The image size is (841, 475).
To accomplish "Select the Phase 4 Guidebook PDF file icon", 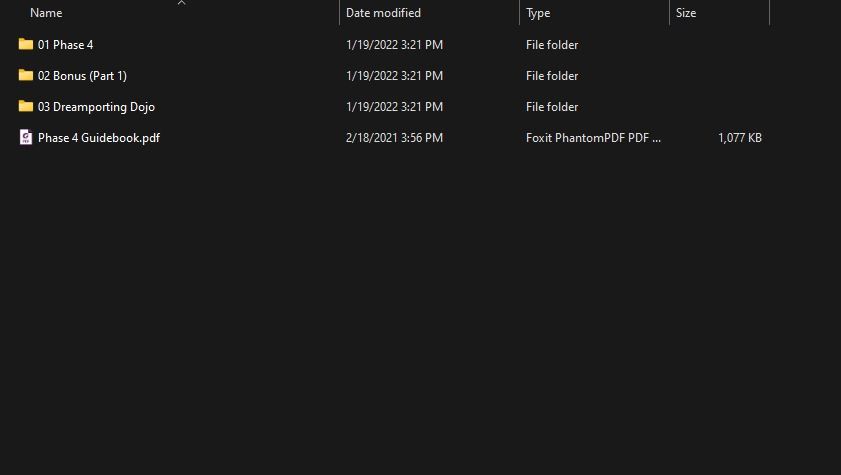I will coord(26,138).
